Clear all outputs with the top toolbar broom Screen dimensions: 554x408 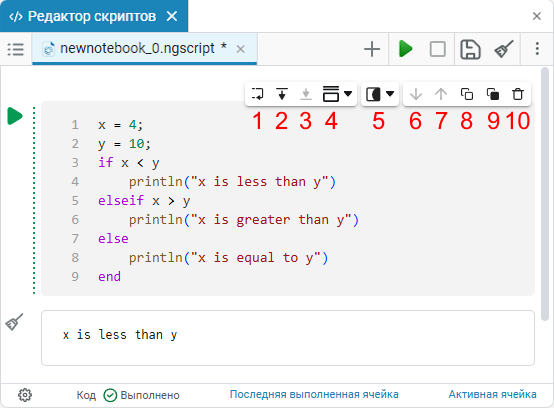click(x=503, y=49)
